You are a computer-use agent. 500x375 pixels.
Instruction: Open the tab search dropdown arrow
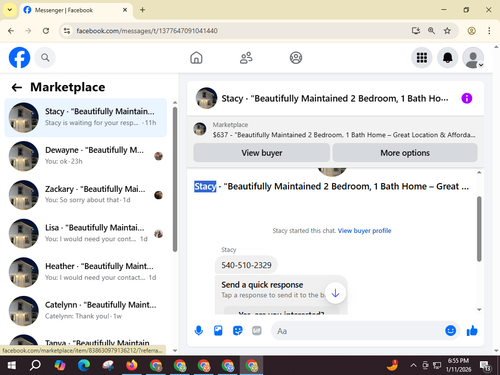pyautogui.click(x=10, y=10)
